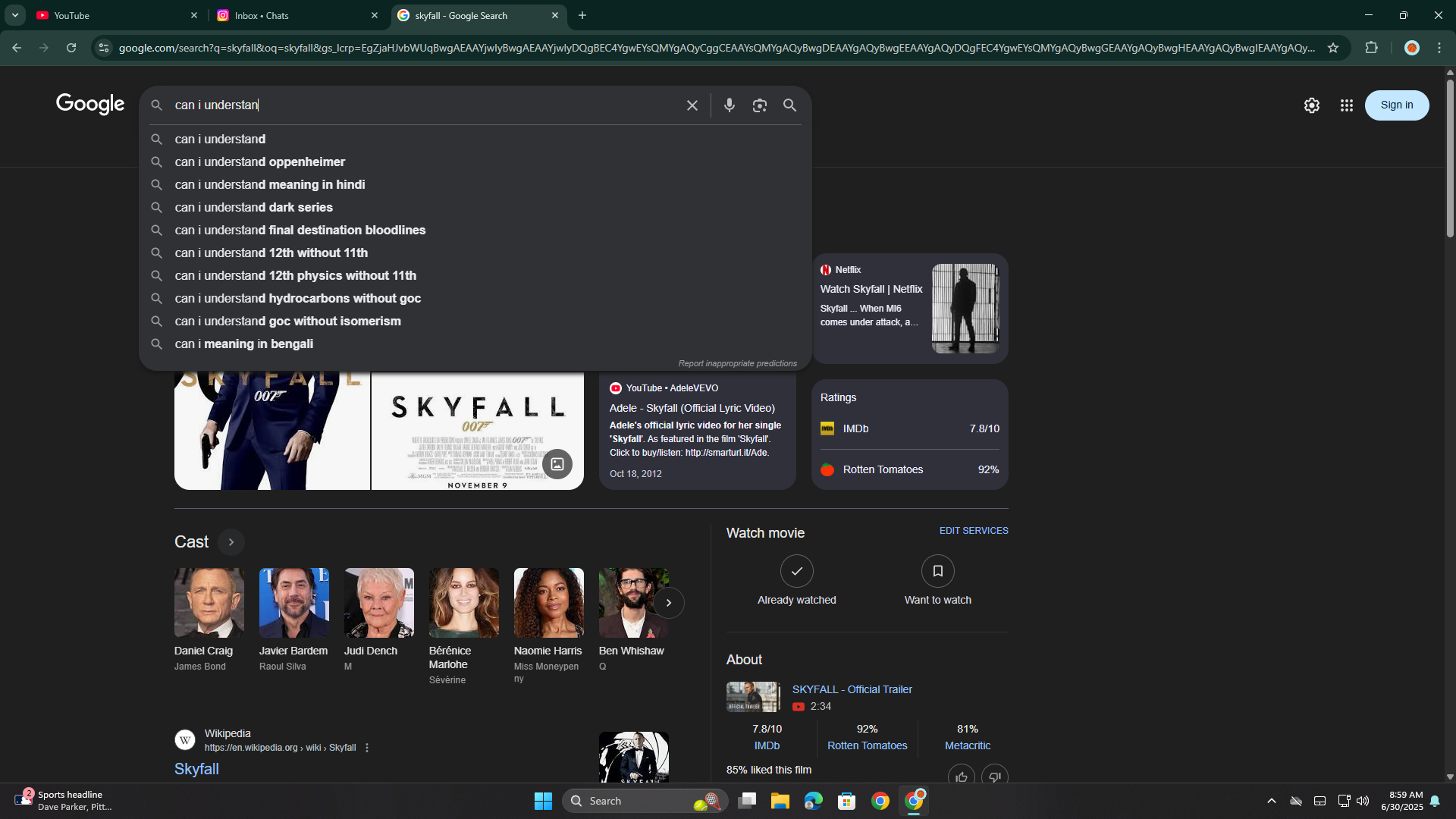Viewport: 1456px width, 819px height.
Task: Click Report inappropriate predictions
Action: tap(737, 364)
